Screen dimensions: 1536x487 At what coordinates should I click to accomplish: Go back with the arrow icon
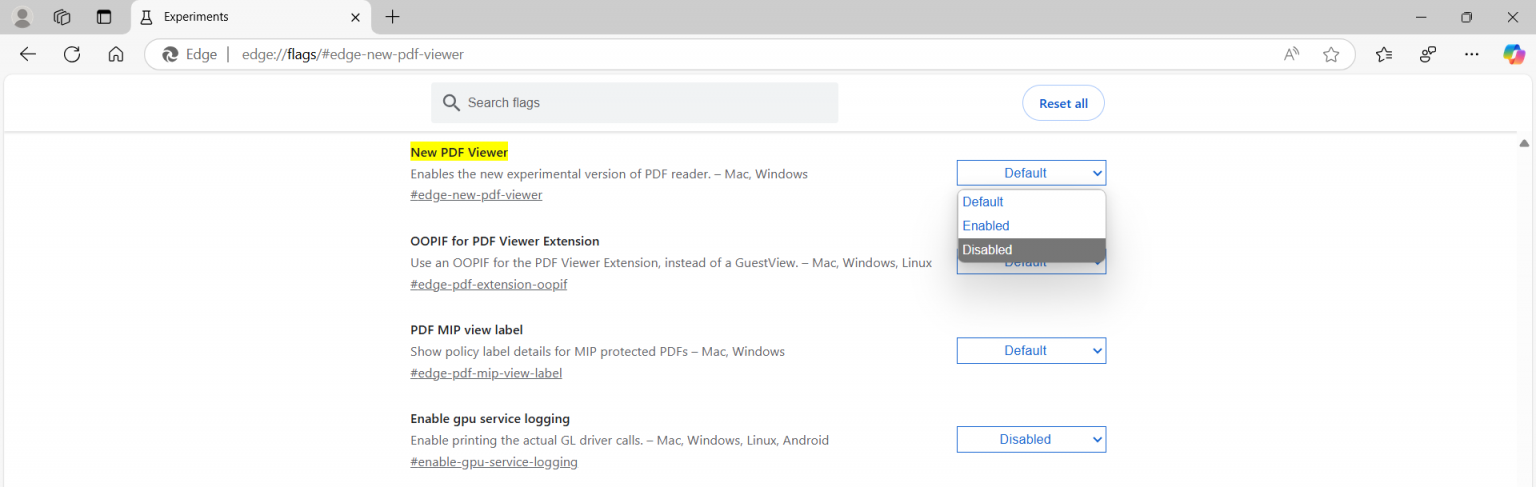click(28, 54)
